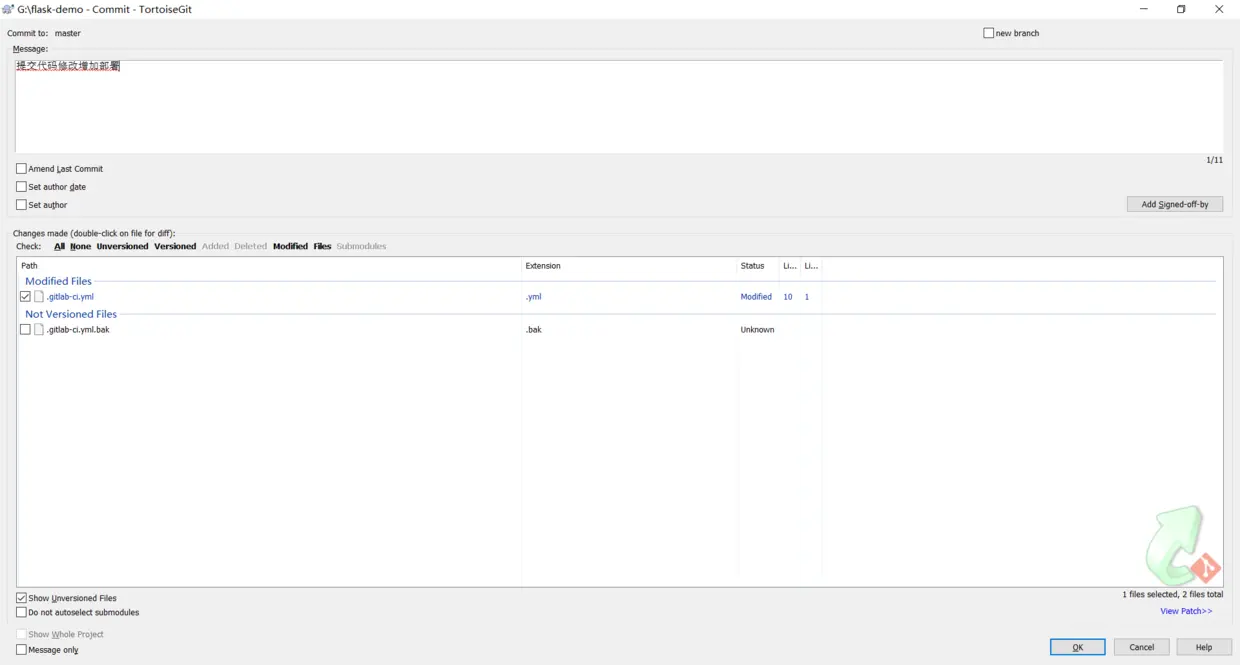1240x665 pixels.
Task: Enable Amend Last Commit option
Action: coord(21,169)
